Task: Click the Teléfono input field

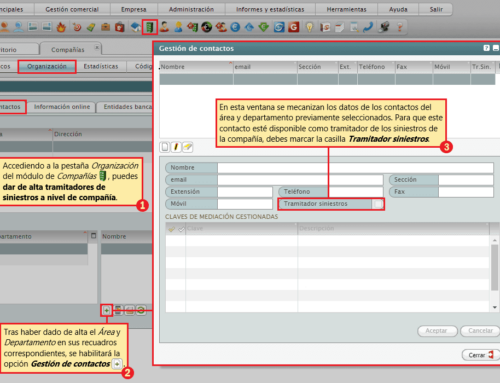Action: point(355,192)
